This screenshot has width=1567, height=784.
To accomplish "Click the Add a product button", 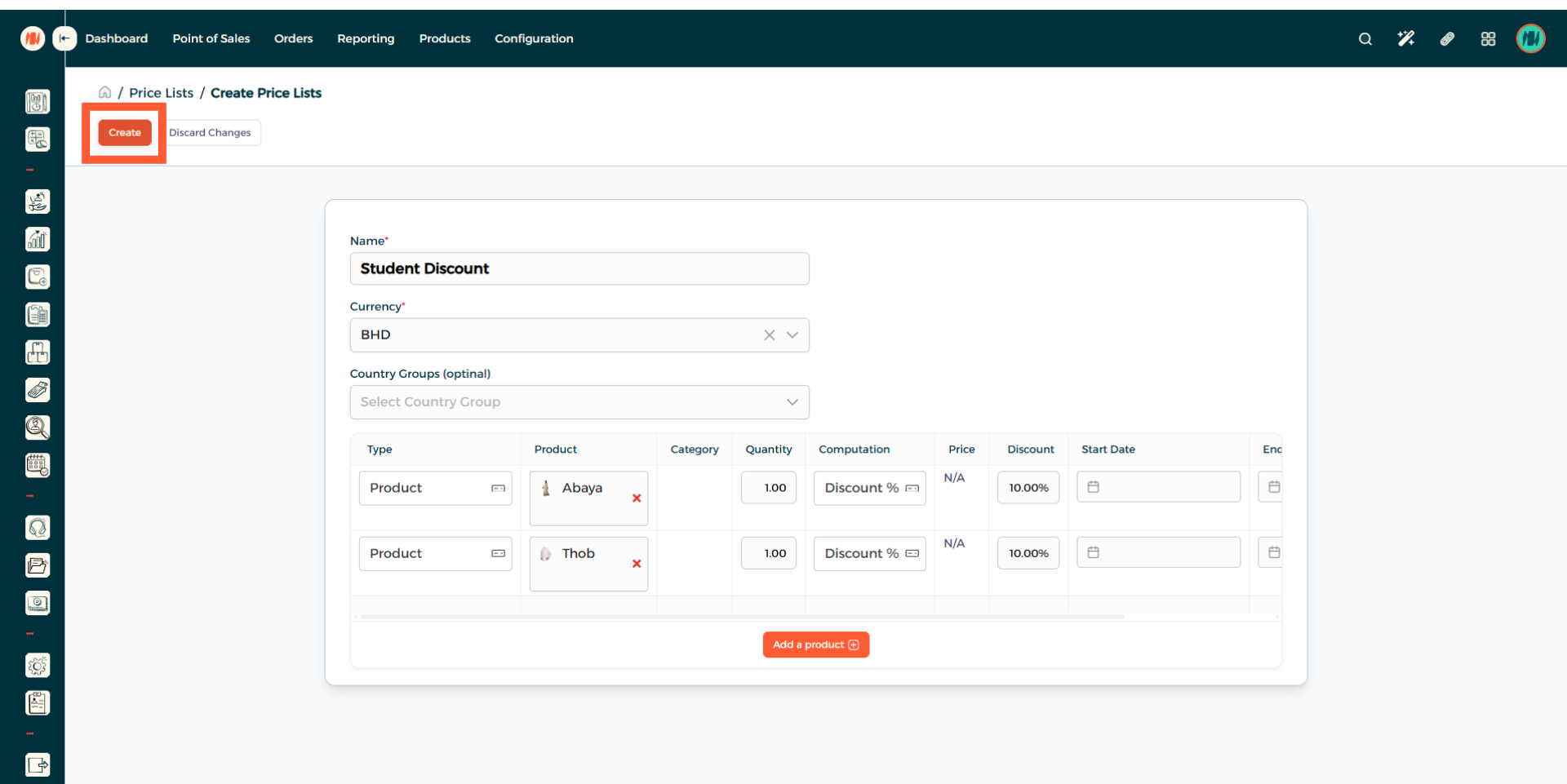I will [x=815, y=644].
